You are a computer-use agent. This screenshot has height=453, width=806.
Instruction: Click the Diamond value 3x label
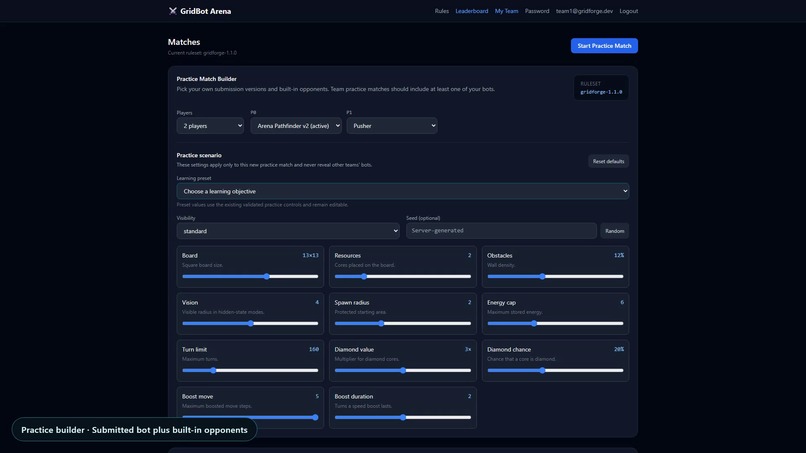tap(468, 349)
